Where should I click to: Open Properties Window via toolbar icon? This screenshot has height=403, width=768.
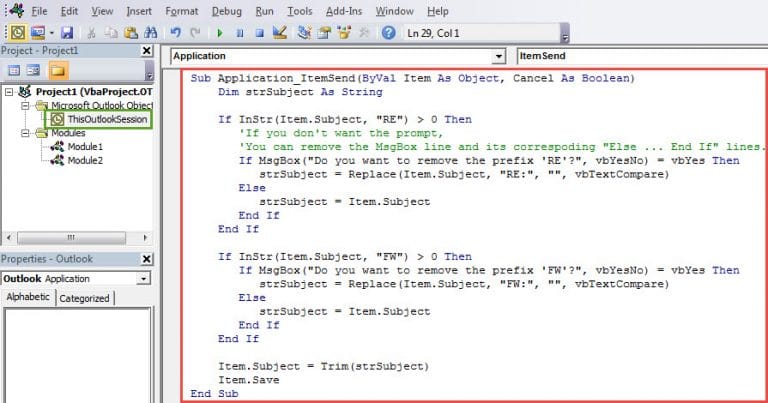coord(324,33)
